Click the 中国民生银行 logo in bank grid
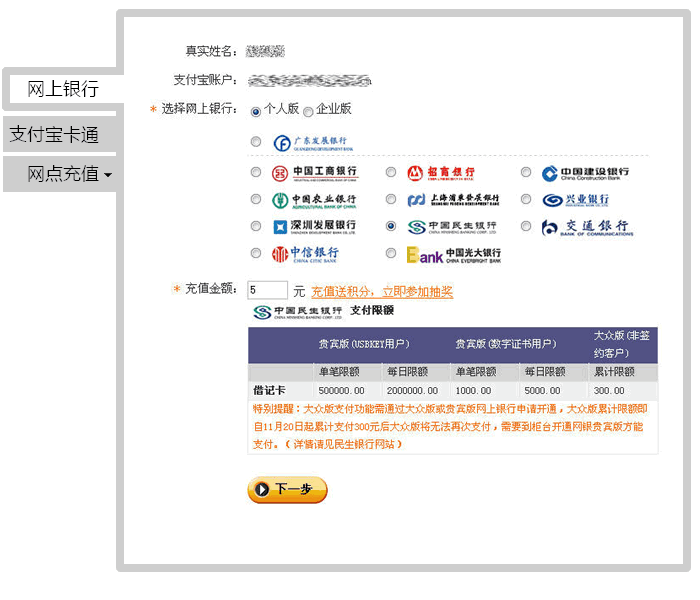 point(452,227)
